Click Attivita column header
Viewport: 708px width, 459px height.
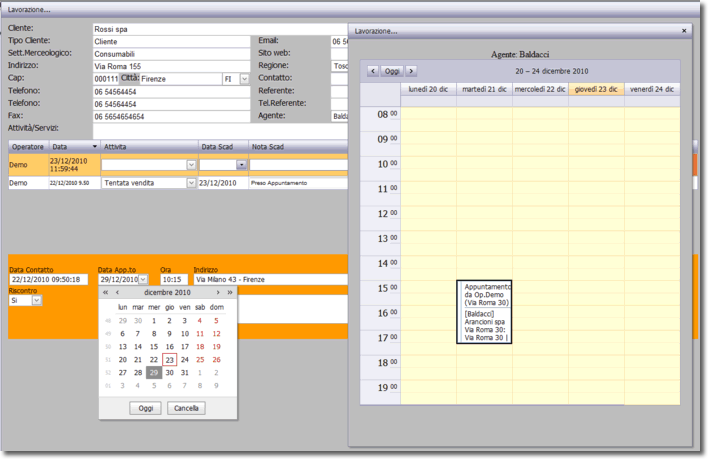tap(149, 147)
